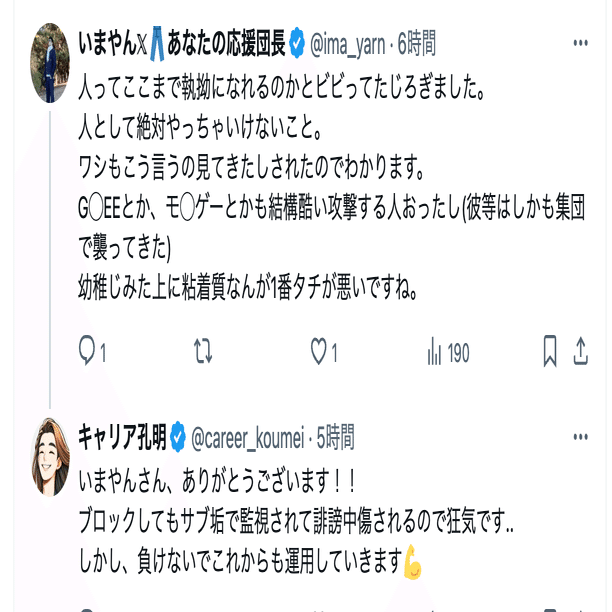Open more options on ima_yarn tweet
Screen dimensions: 612x612
pyautogui.click(x=580, y=43)
